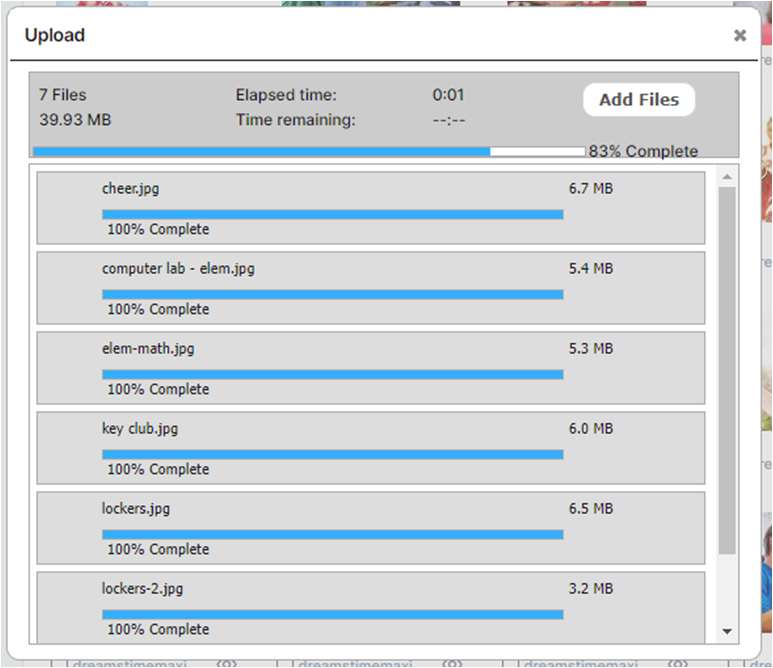Select the computer lab - elem.jpg file name
The width and height of the screenshot is (773, 668).
(178, 269)
